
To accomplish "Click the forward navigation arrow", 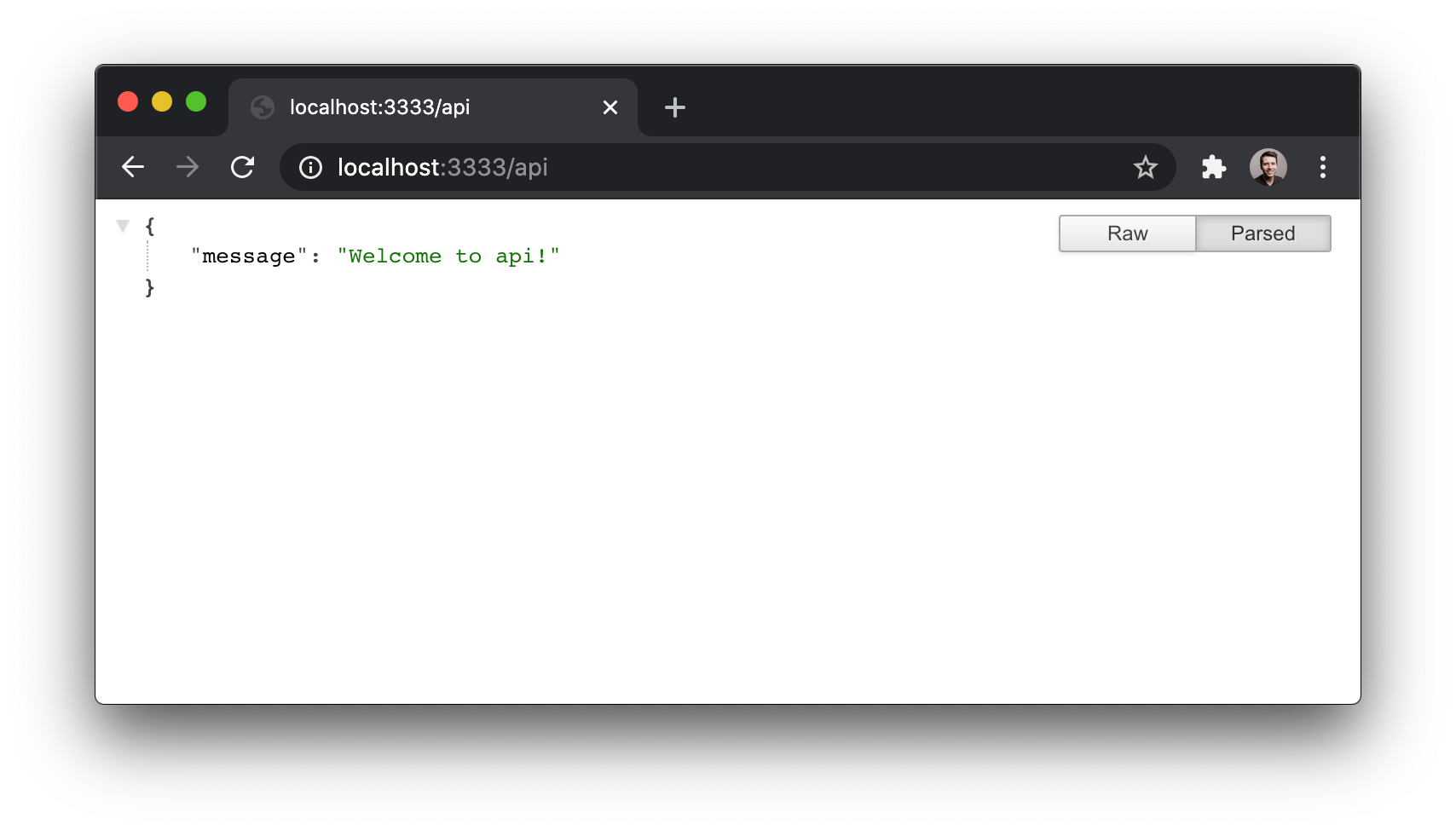I will pyautogui.click(x=188, y=167).
